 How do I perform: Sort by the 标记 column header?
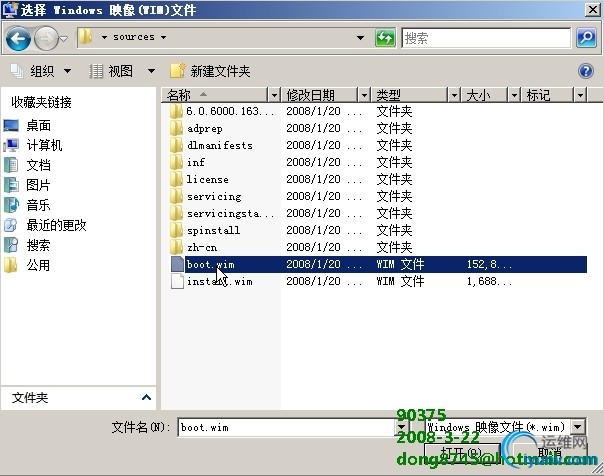click(547, 95)
